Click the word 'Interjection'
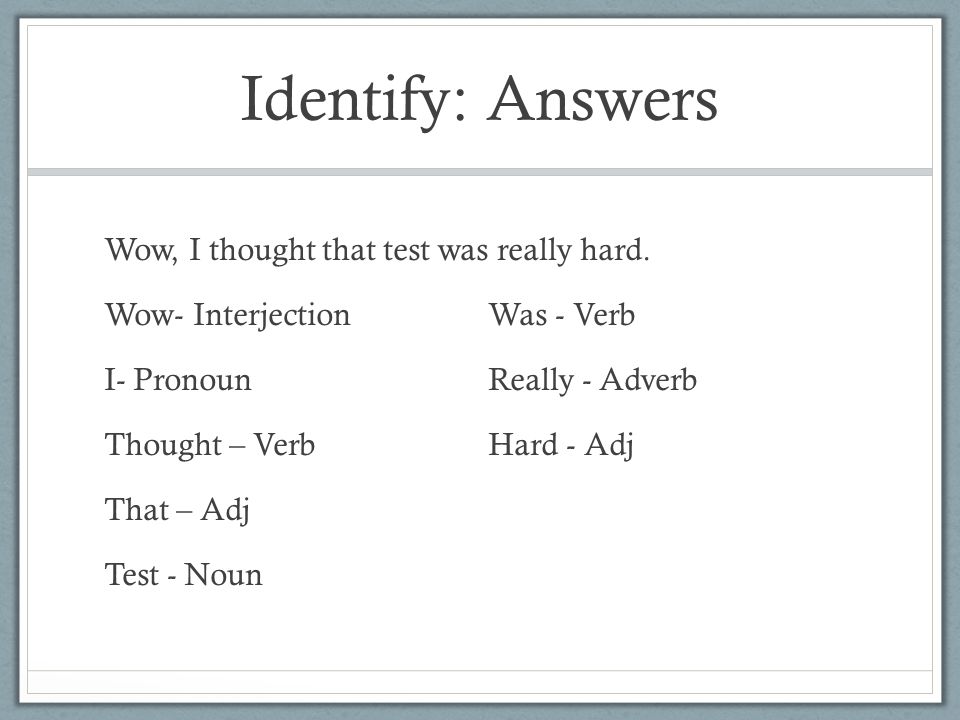The image size is (960, 720). click(272, 316)
